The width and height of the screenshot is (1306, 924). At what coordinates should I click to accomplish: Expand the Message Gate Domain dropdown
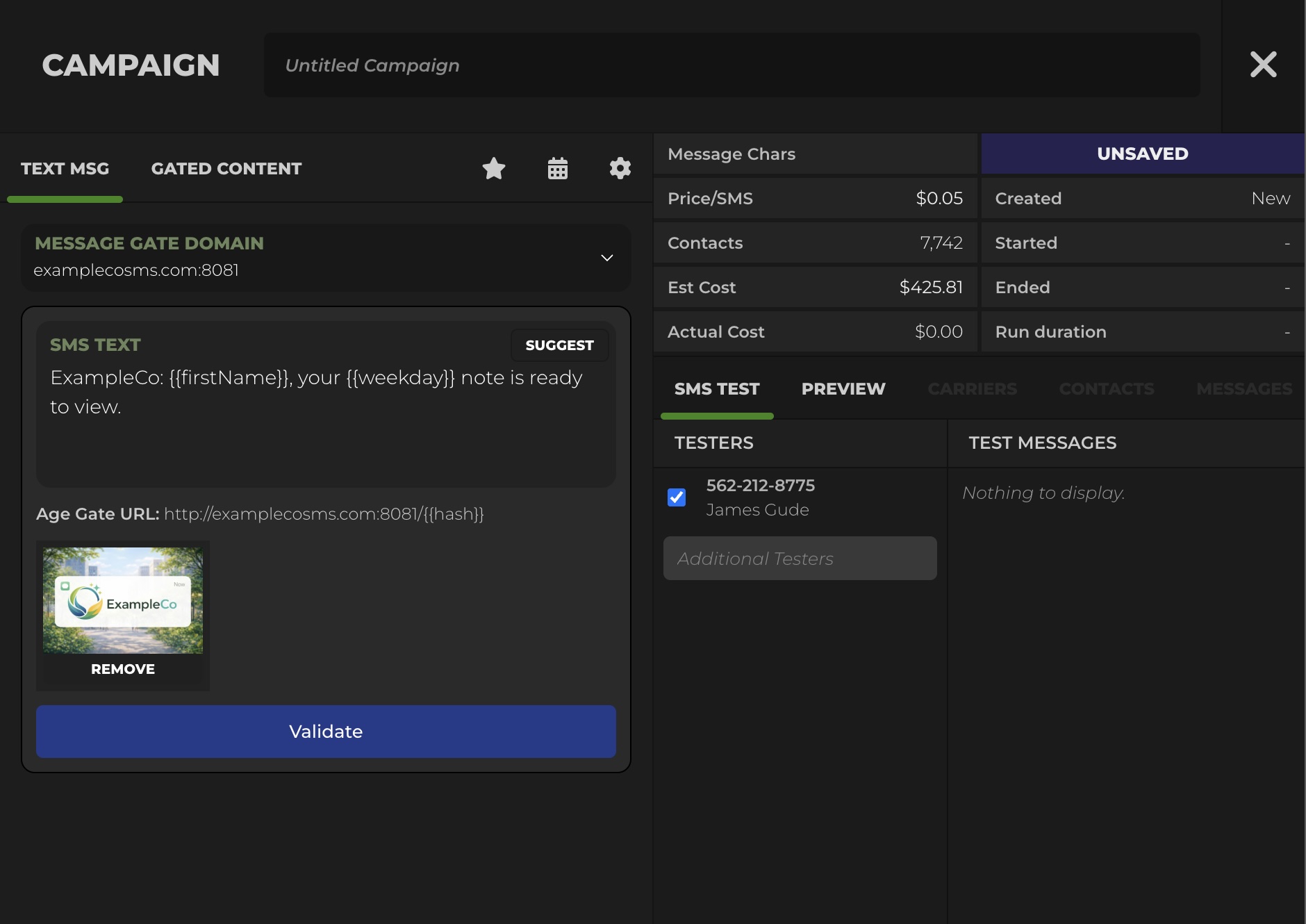pos(606,258)
